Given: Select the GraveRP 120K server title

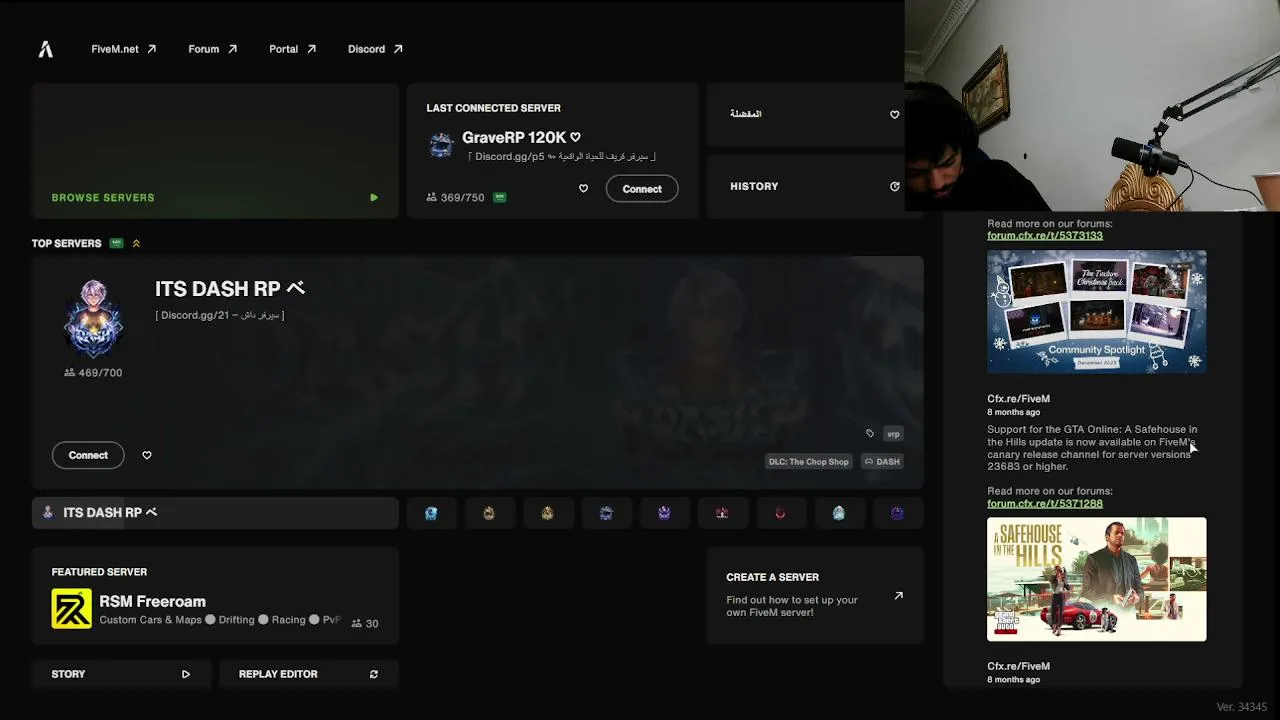Looking at the screenshot, I should click(514, 137).
